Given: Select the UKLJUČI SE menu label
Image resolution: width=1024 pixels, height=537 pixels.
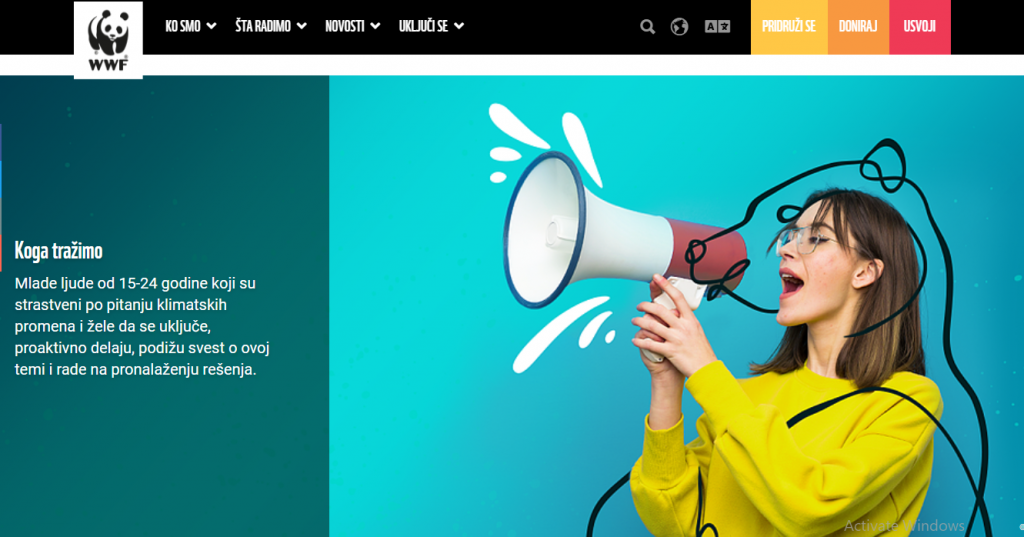Looking at the screenshot, I should [423, 26].
